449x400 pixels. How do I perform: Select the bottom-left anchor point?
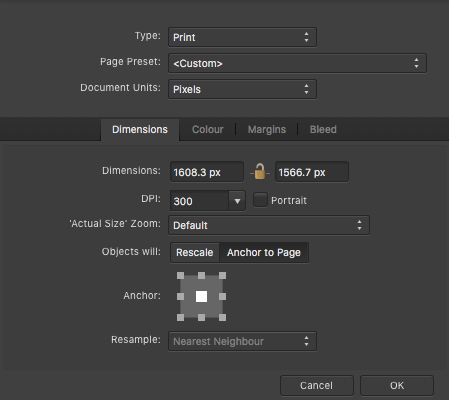click(180, 317)
